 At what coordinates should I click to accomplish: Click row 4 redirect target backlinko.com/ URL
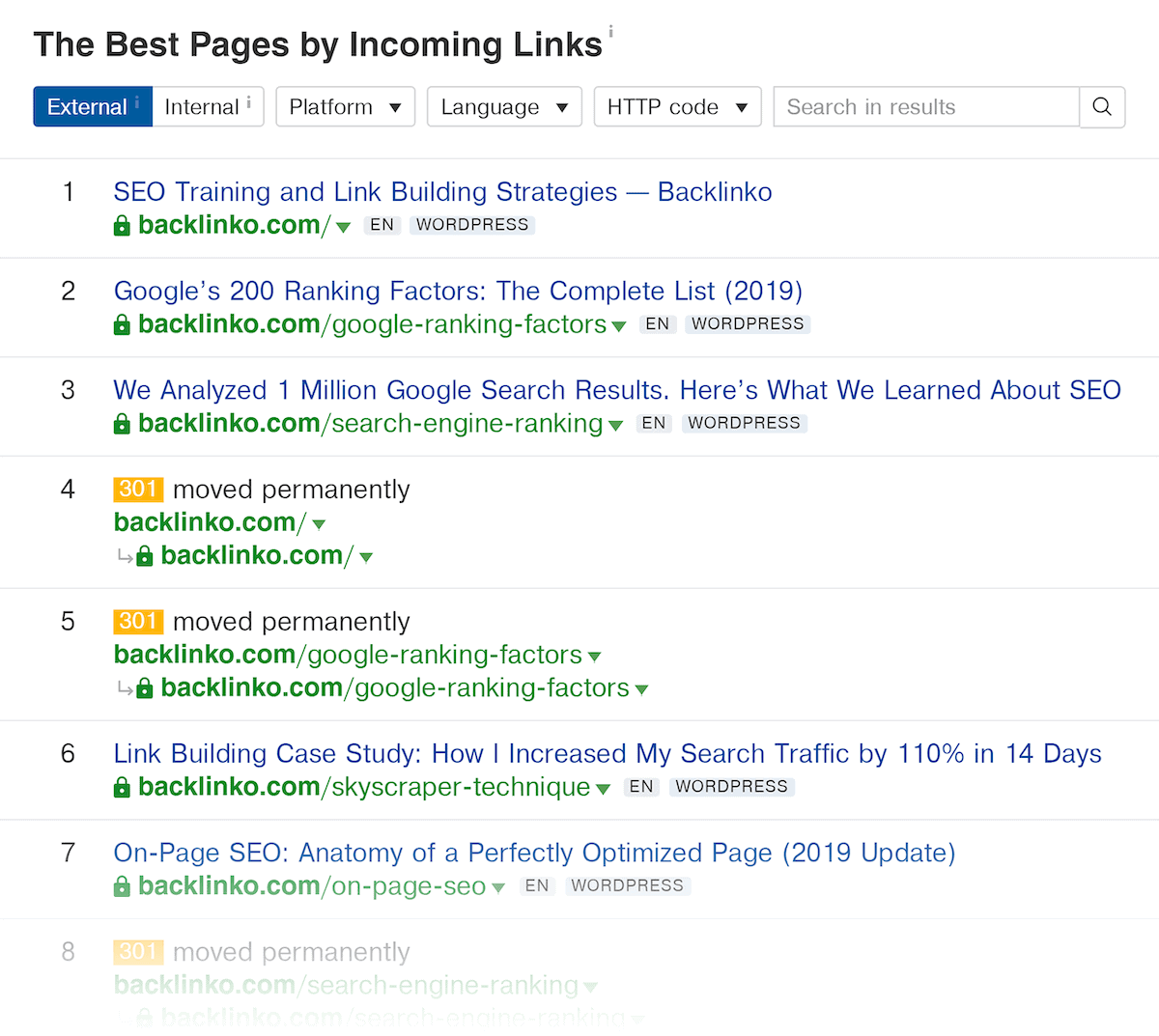(x=257, y=555)
